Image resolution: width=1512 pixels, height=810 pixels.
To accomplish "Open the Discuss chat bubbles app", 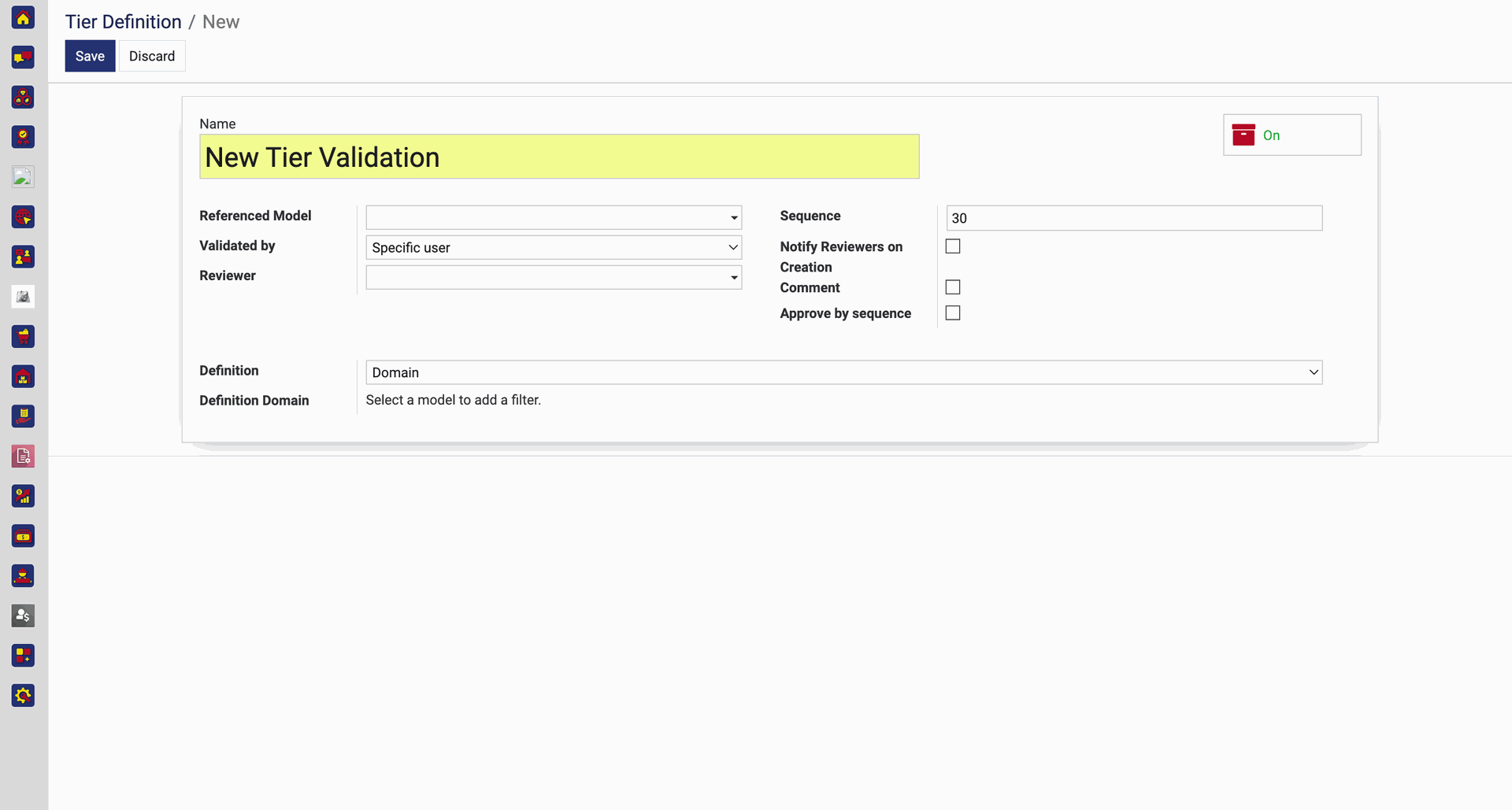I will click(x=23, y=57).
